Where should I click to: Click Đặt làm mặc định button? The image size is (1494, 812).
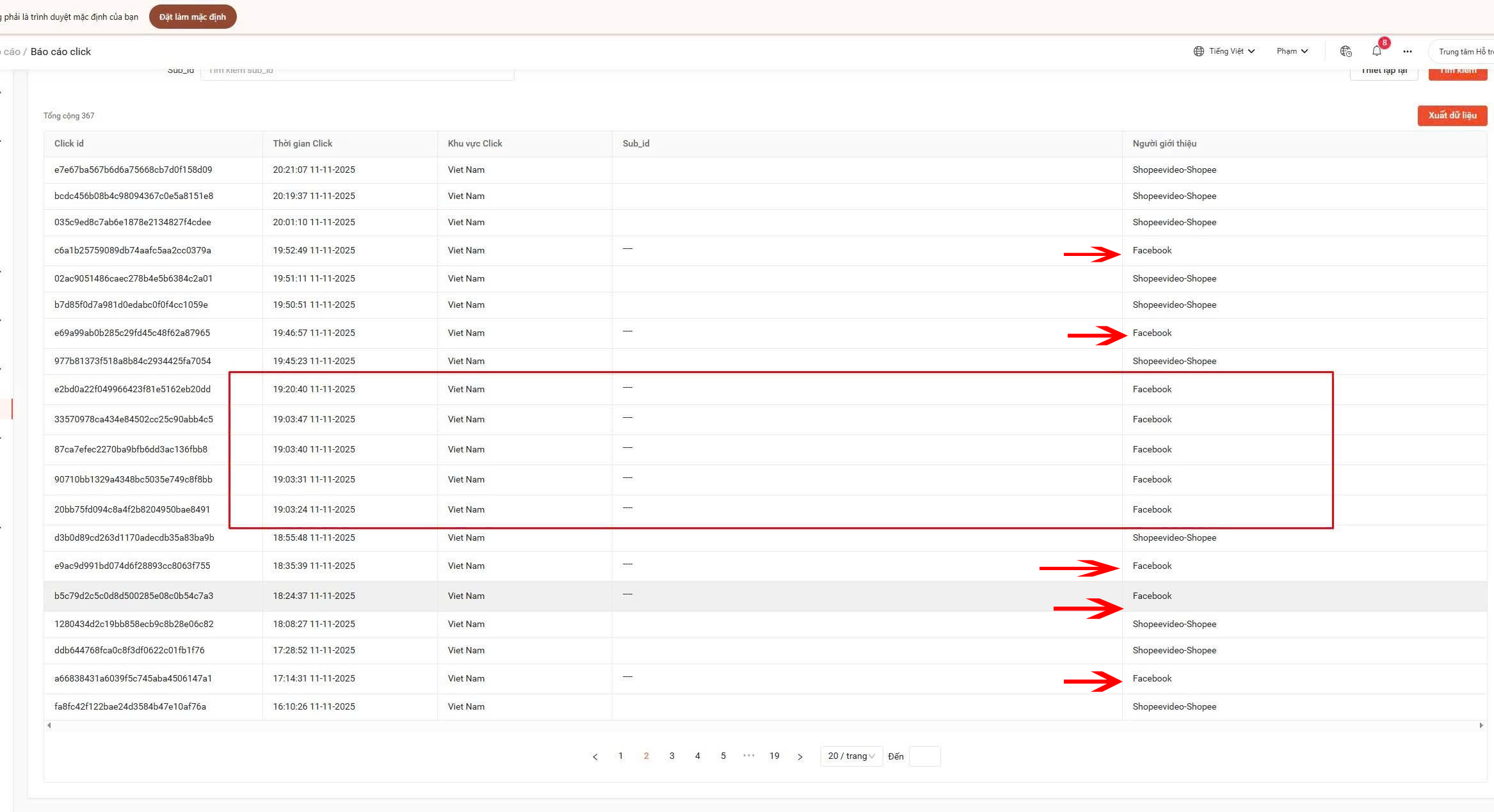pos(193,17)
